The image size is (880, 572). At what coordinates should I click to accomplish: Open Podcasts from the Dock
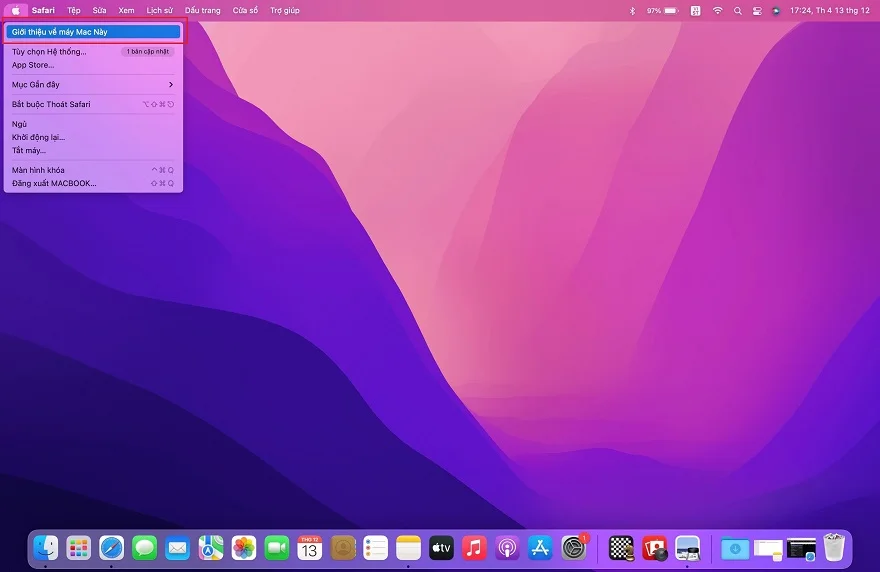pyautogui.click(x=507, y=547)
